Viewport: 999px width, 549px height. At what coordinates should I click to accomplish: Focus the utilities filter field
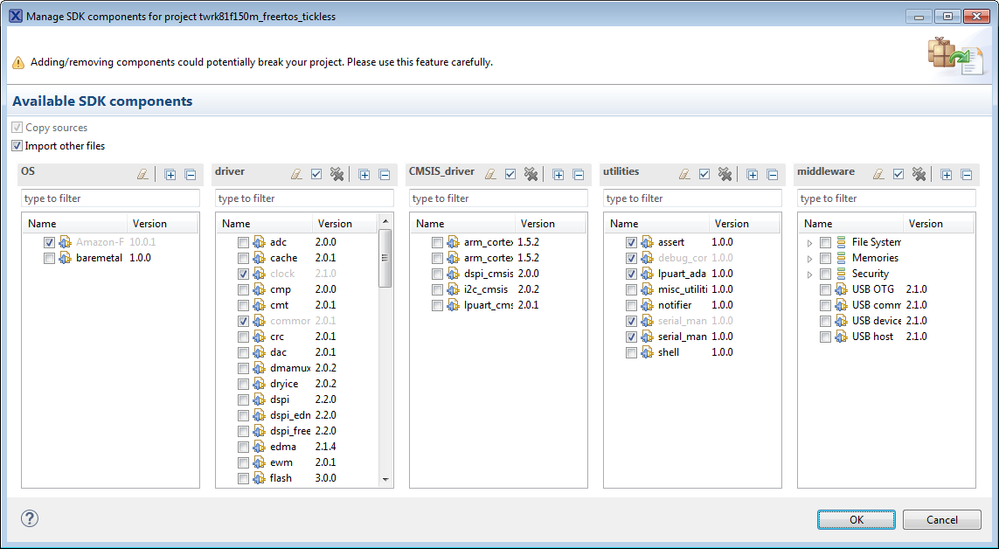click(x=693, y=198)
